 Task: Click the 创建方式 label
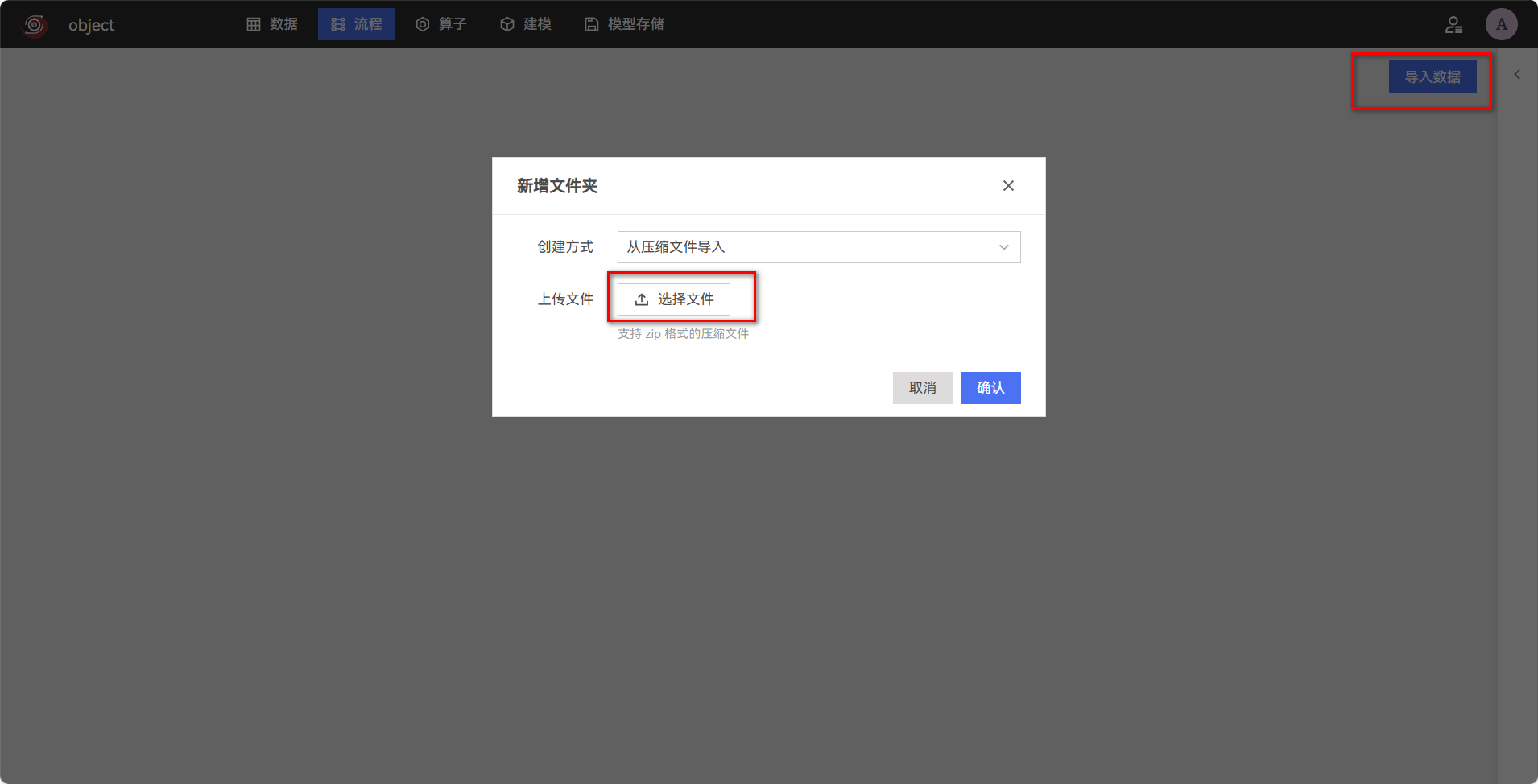coord(565,247)
